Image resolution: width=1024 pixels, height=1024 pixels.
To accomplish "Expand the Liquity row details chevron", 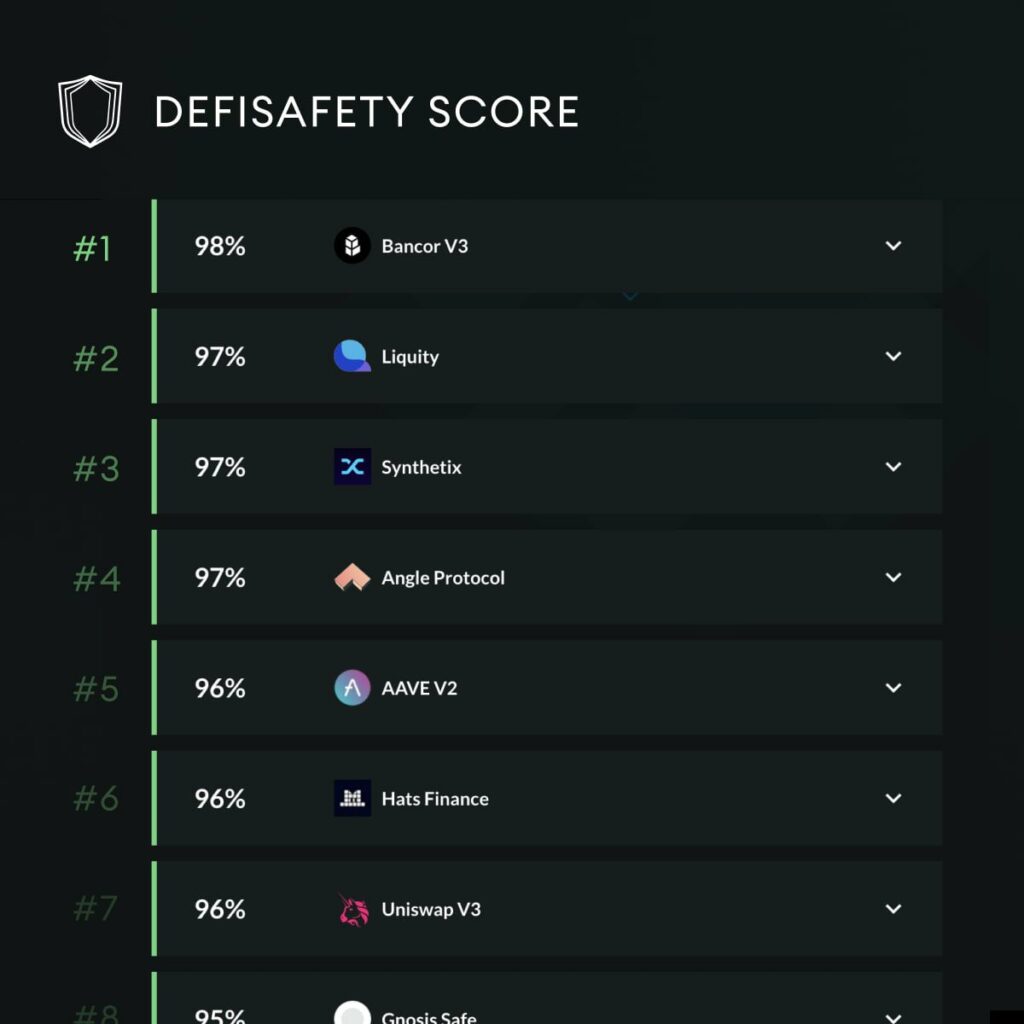I will (893, 356).
